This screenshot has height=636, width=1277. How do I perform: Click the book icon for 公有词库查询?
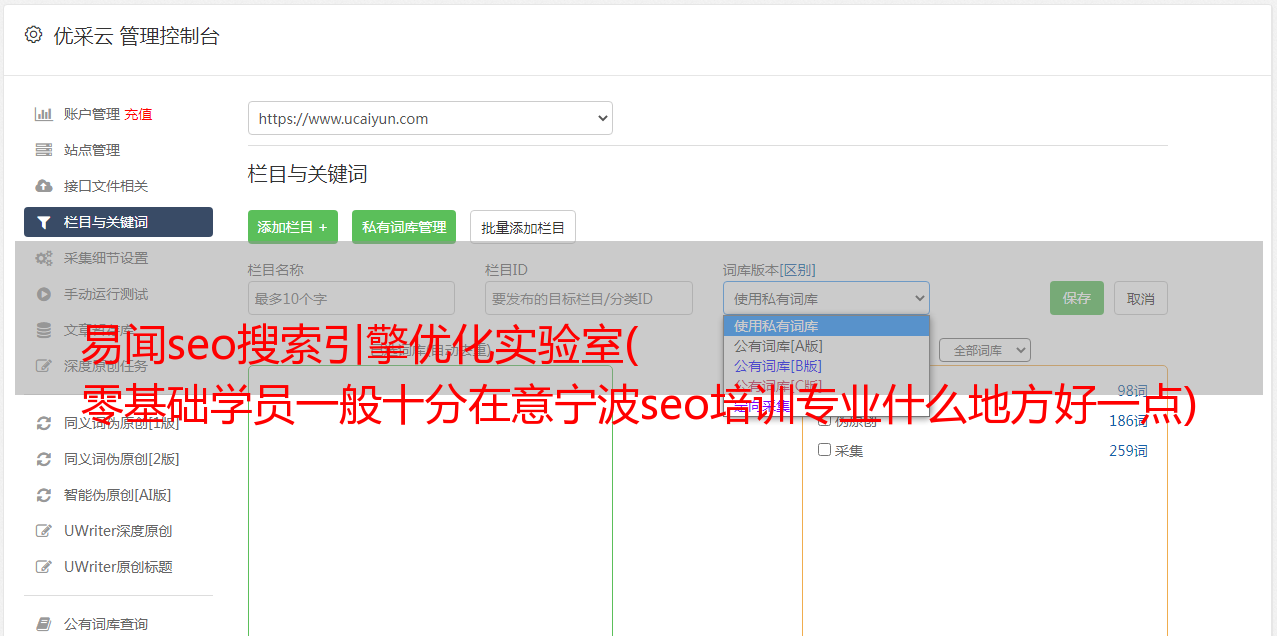click(43, 624)
